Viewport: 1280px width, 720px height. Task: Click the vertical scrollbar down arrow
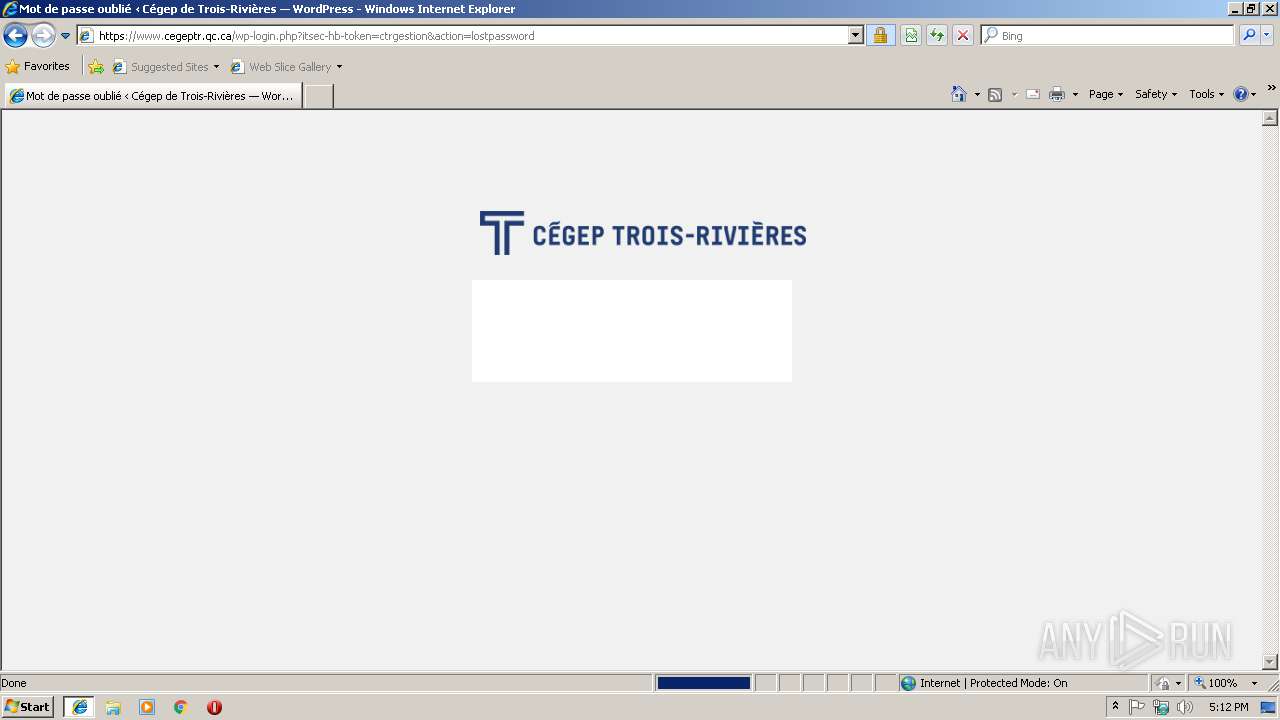tap(1270, 662)
